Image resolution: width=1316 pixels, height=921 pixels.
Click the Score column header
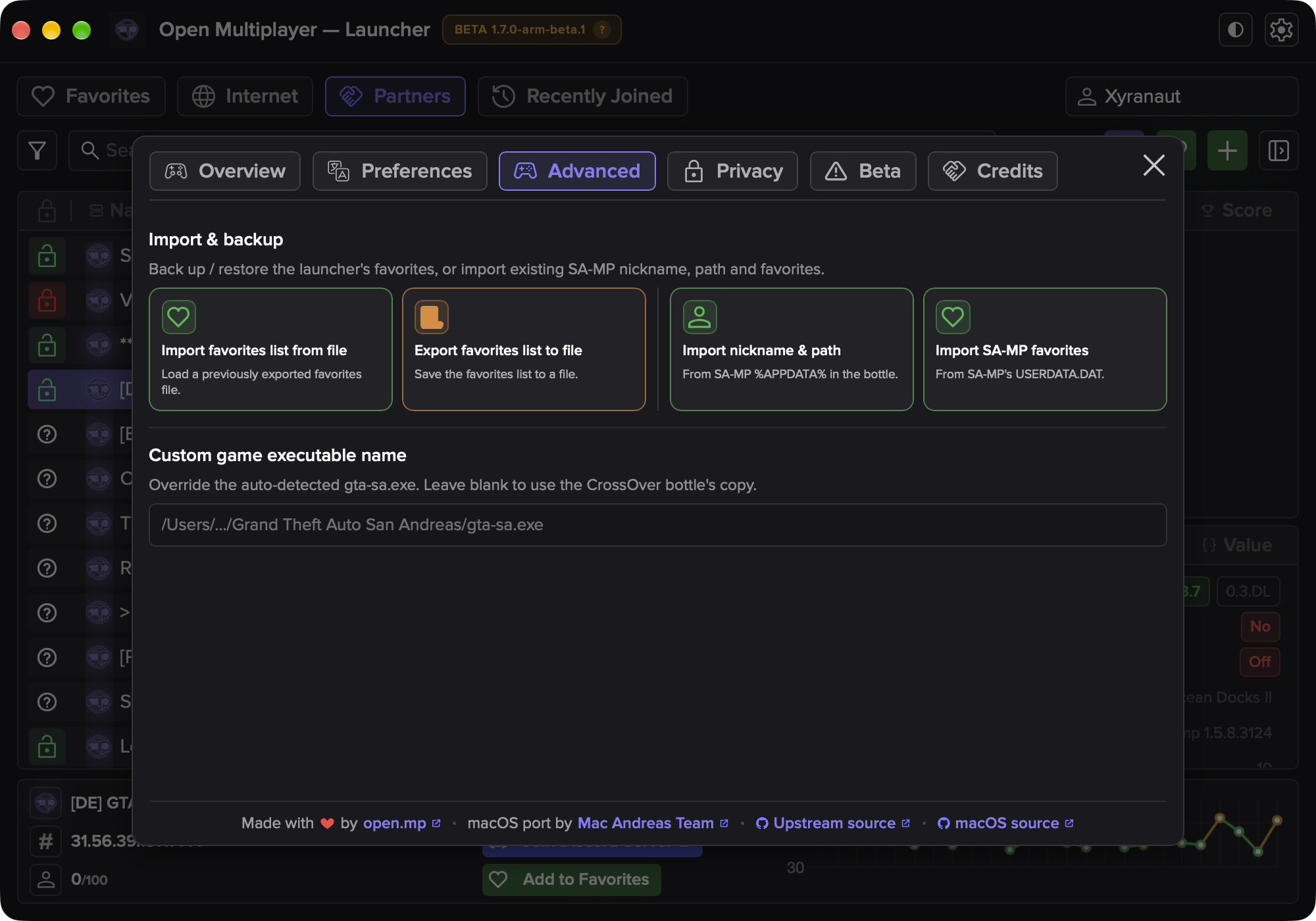click(x=1236, y=211)
